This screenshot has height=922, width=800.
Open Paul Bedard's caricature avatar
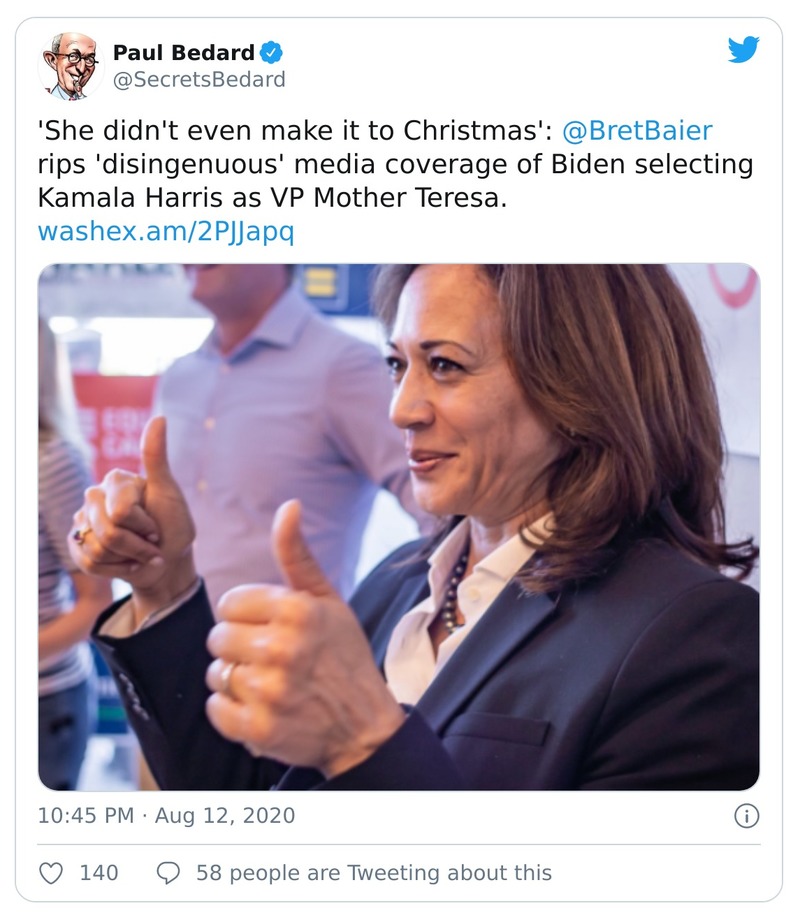click(x=71, y=65)
